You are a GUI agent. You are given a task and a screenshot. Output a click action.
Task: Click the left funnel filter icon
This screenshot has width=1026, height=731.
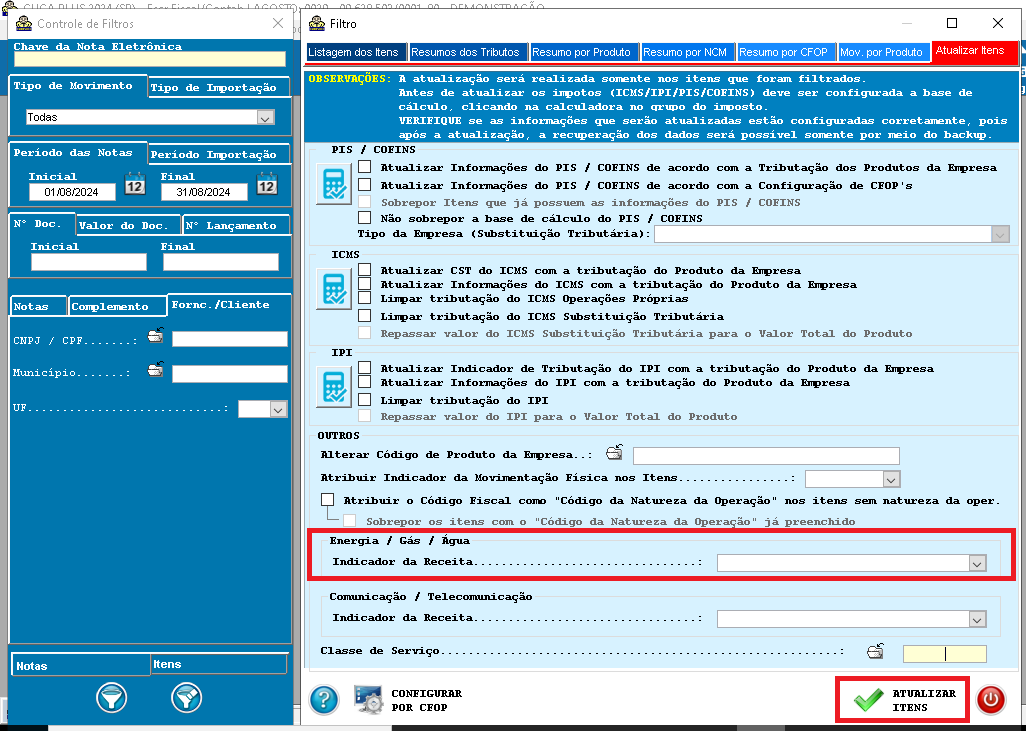pyautogui.click(x=112, y=698)
